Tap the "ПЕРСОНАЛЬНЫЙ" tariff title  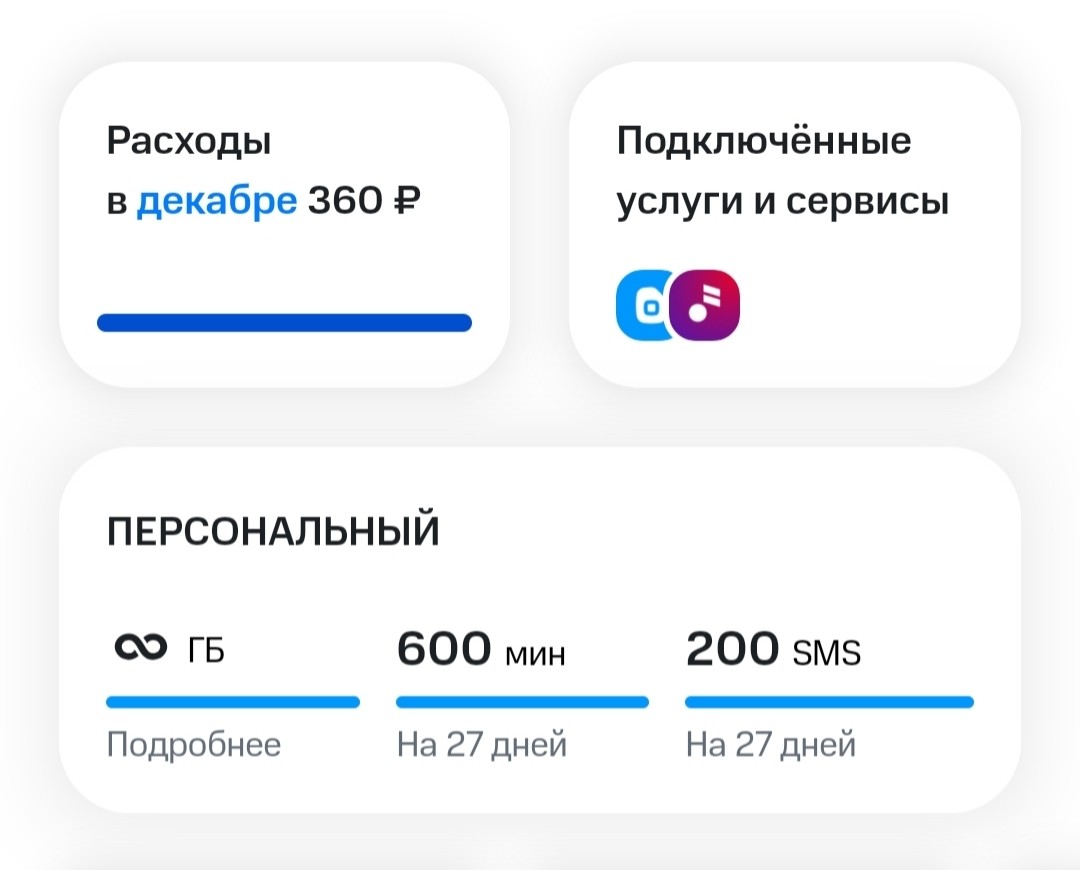[x=273, y=532]
